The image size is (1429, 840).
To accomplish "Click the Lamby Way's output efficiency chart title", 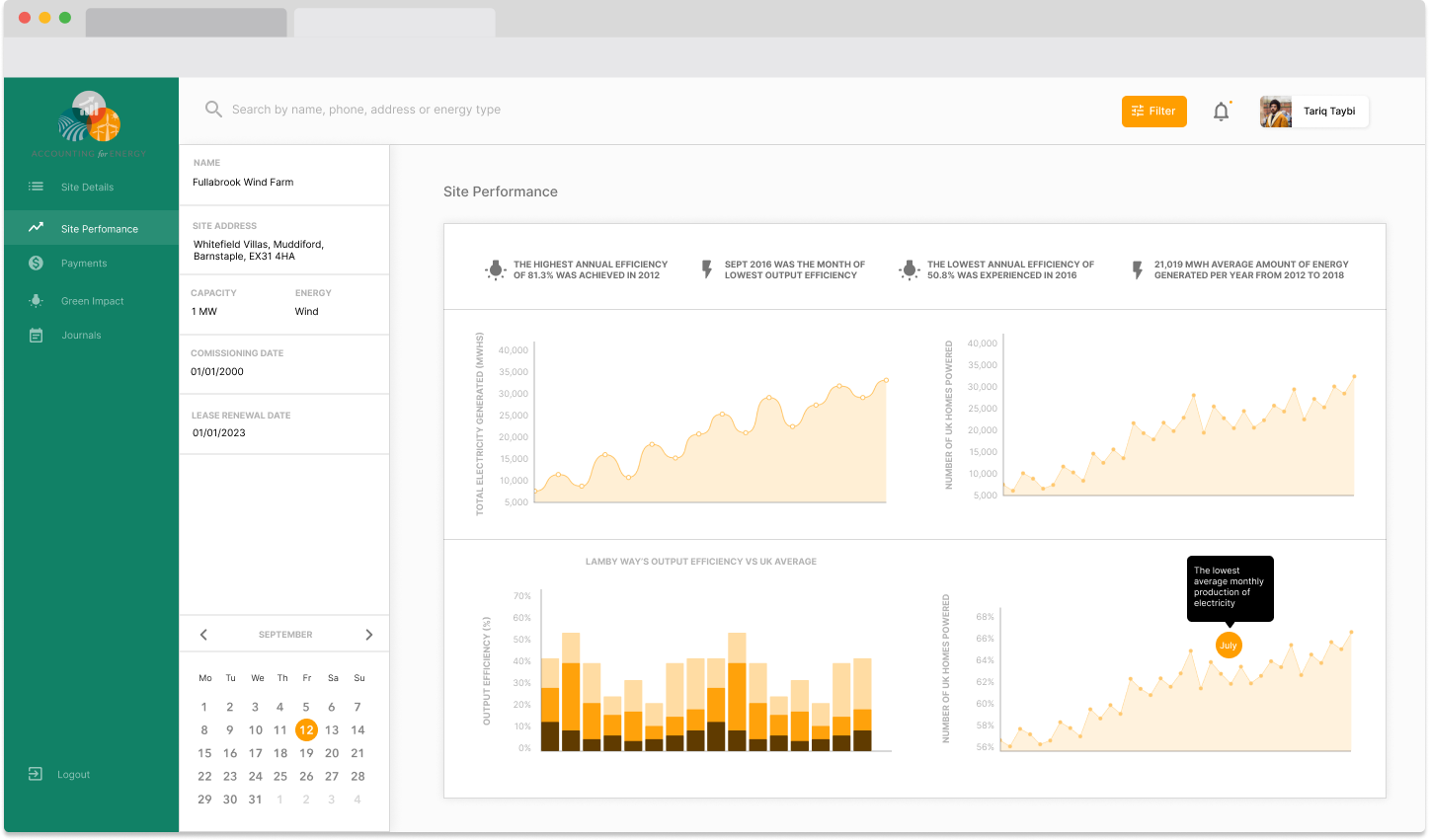I will 701,562.
